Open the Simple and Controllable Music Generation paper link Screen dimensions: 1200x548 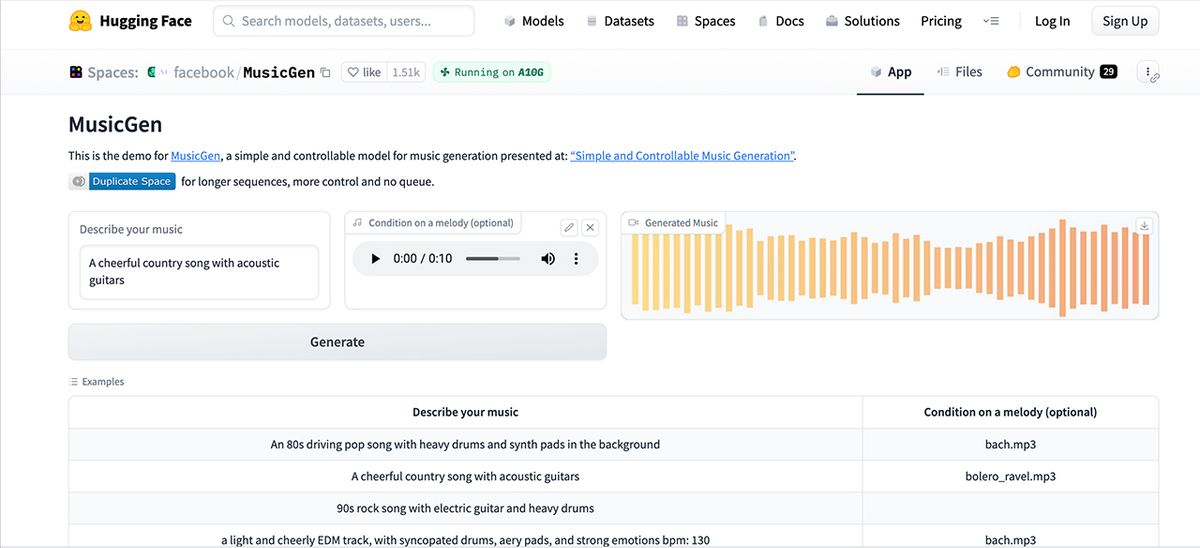tap(683, 156)
